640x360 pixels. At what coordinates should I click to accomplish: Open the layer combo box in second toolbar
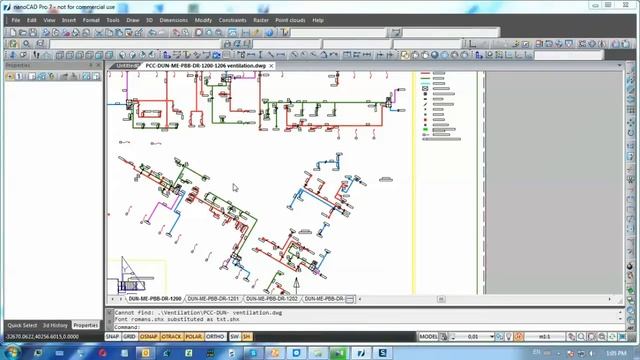click(134, 43)
